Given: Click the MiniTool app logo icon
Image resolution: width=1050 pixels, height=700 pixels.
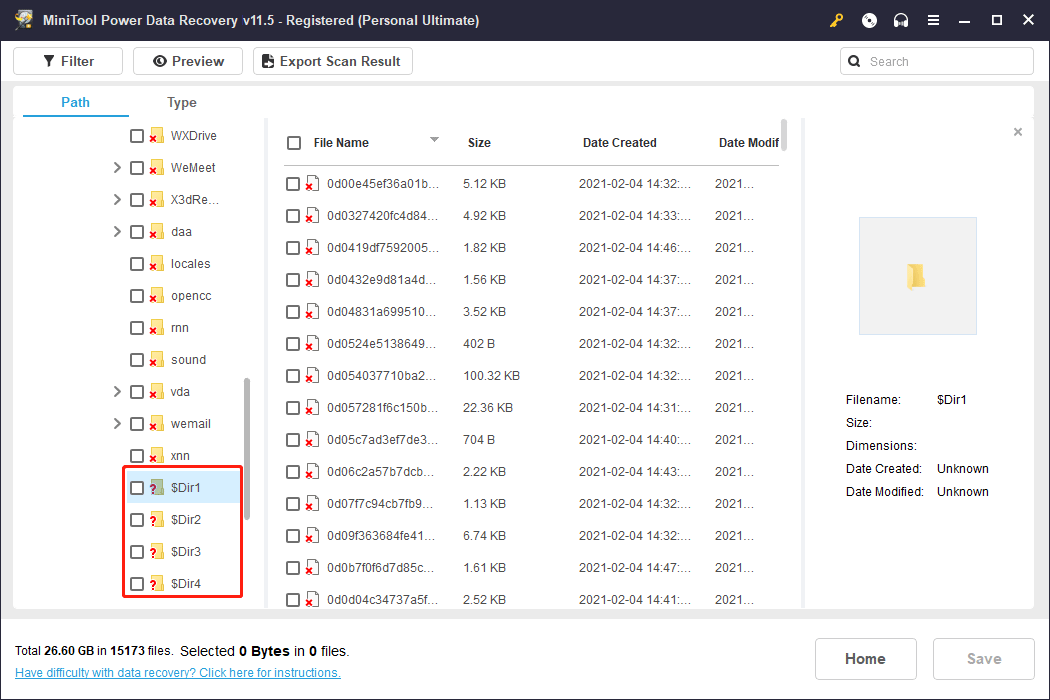Looking at the screenshot, I should pyautogui.click(x=24, y=19).
